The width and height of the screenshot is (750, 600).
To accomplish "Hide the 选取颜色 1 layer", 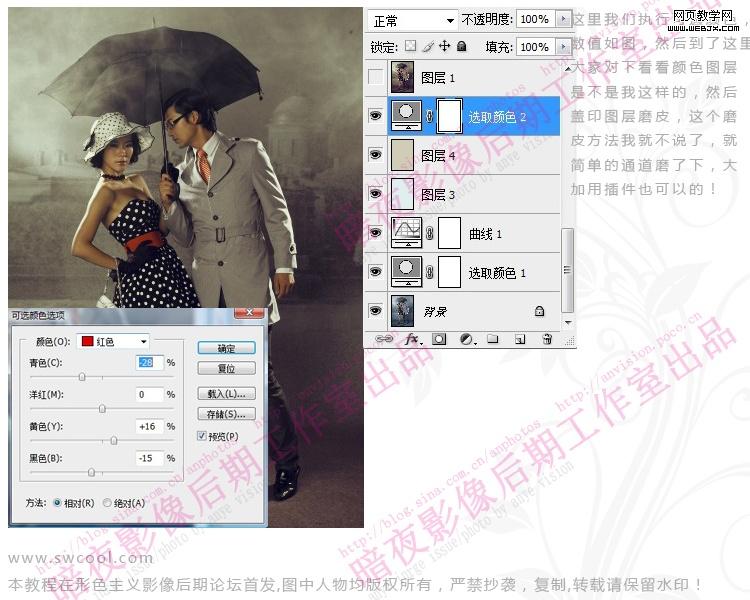I will [375, 271].
